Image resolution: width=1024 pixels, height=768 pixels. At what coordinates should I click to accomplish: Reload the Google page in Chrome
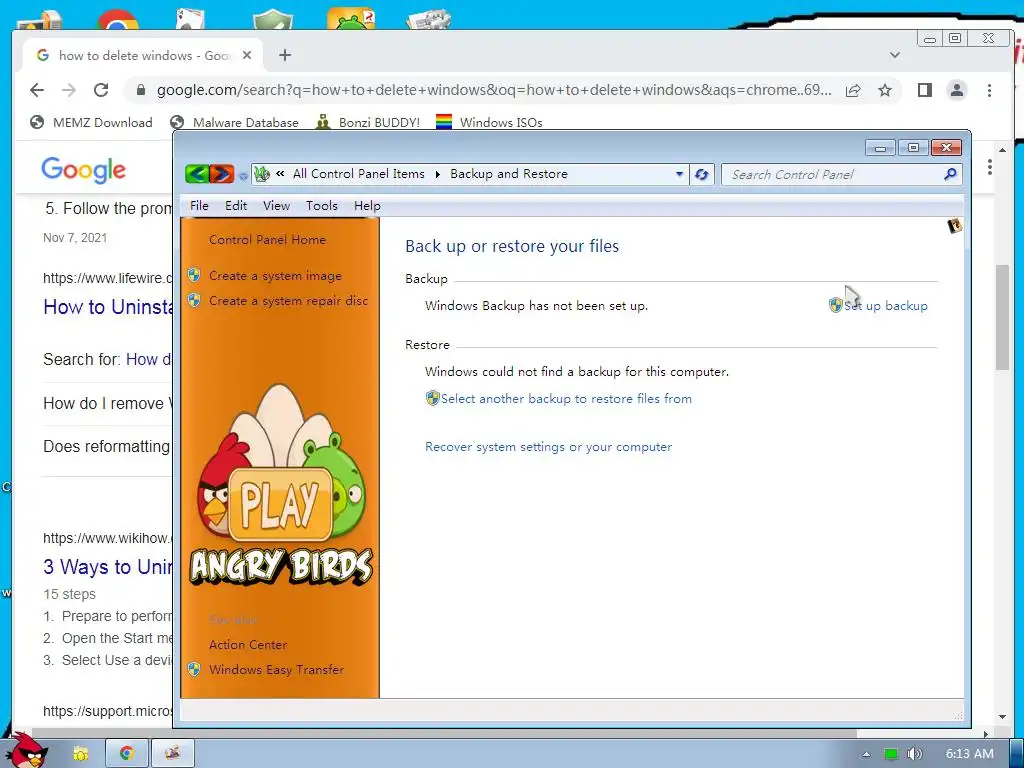pyautogui.click(x=101, y=90)
